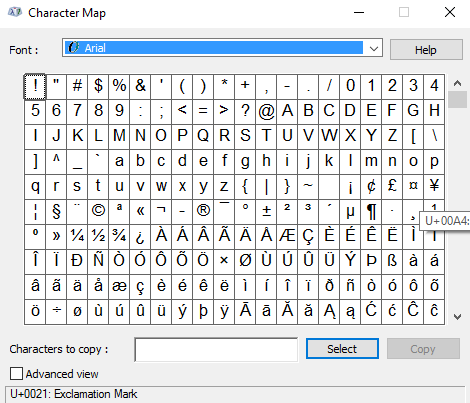Select the pound sterling £ symbol
The image size is (470, 403).
click(x=392, y=187)
